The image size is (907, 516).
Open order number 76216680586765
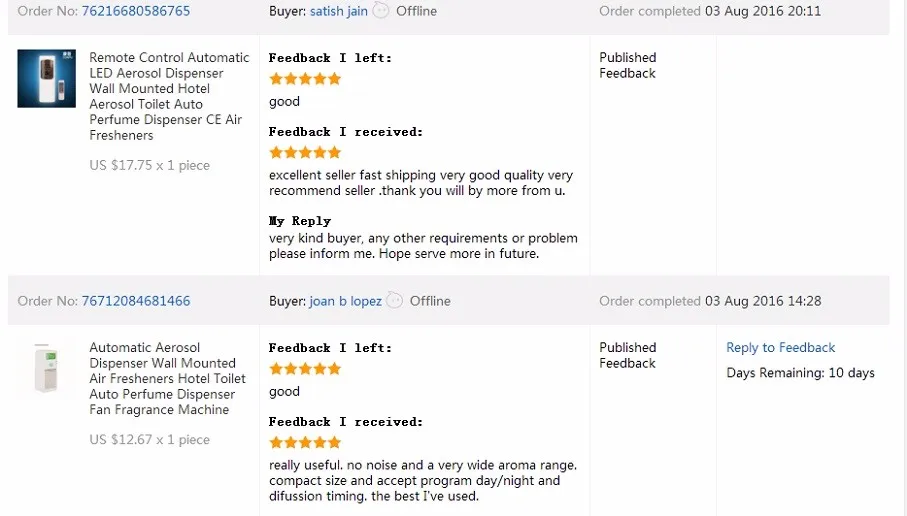(x=135, y=11)
